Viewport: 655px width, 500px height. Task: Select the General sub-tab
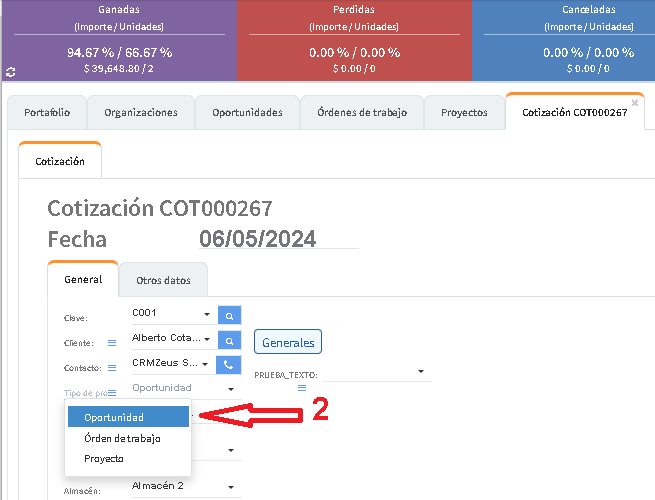click(x=83, y=279)
